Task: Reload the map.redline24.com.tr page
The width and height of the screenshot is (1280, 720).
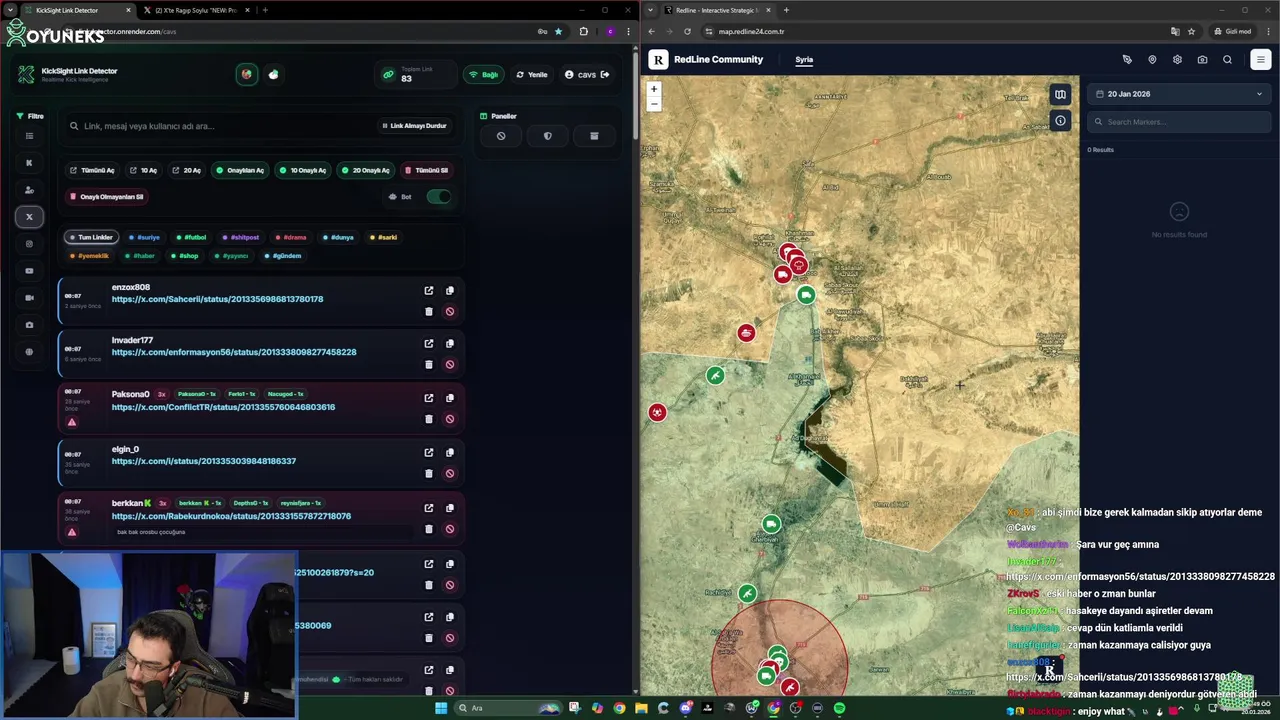Action: pos(687,31)
